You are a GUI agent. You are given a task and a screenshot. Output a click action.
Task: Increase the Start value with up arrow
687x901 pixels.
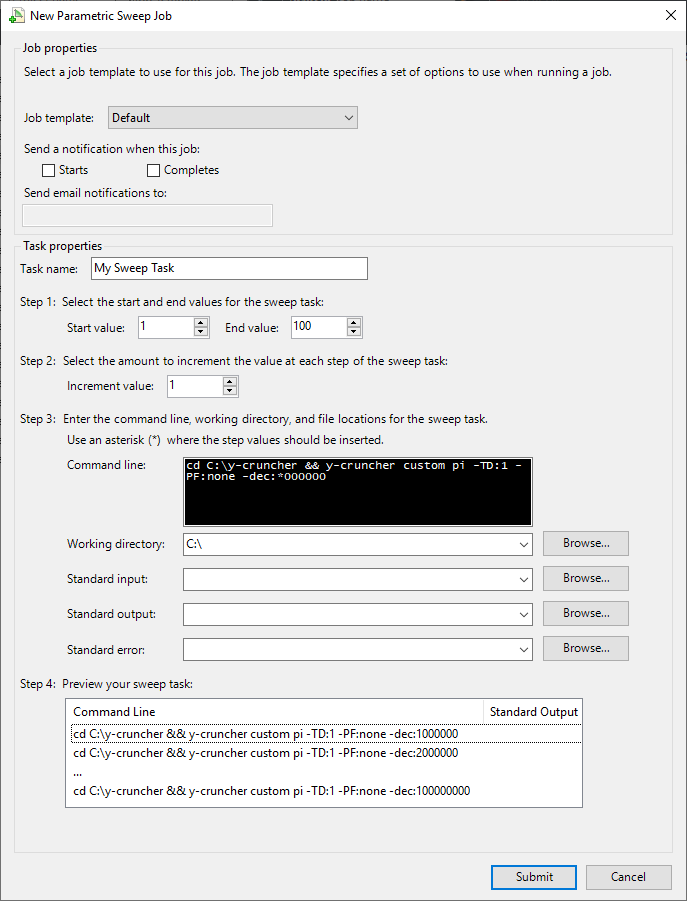(x=201, y=323)
